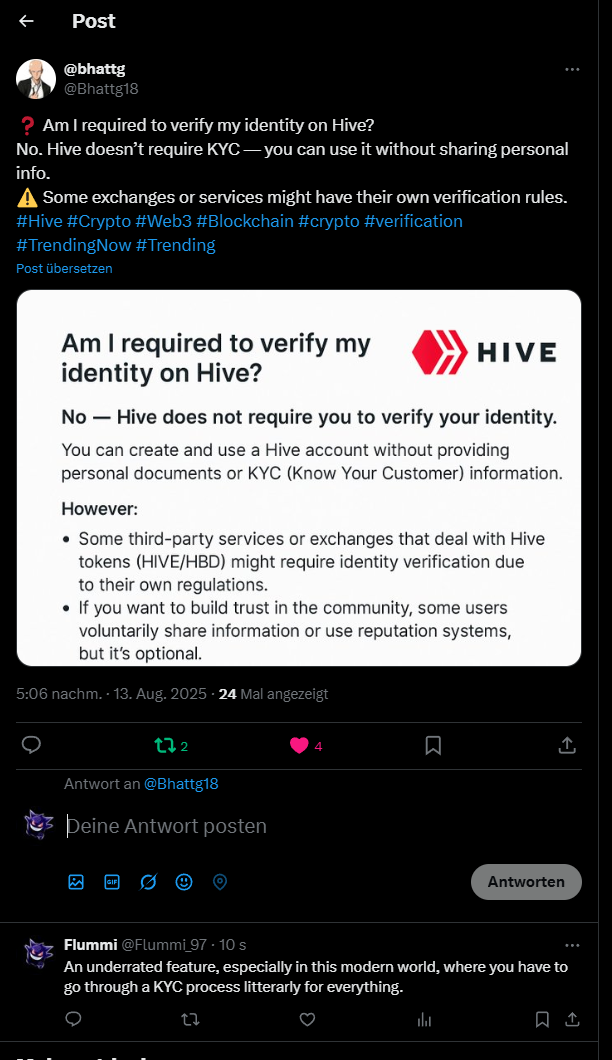Click the #Hive hashtag
This screenshot has height=1060, width=612.
38,221
